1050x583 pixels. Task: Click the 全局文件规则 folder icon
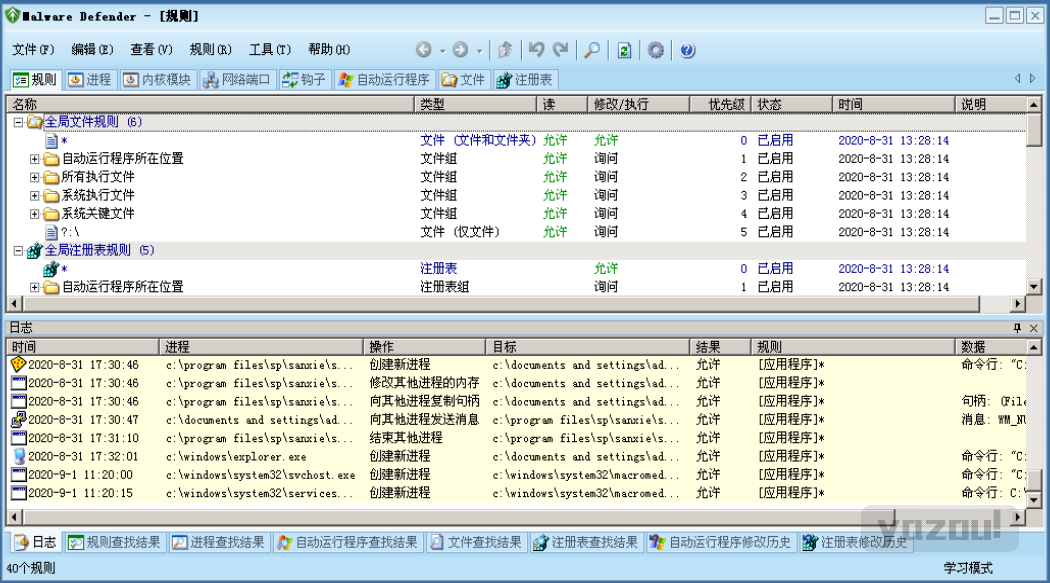34,122
